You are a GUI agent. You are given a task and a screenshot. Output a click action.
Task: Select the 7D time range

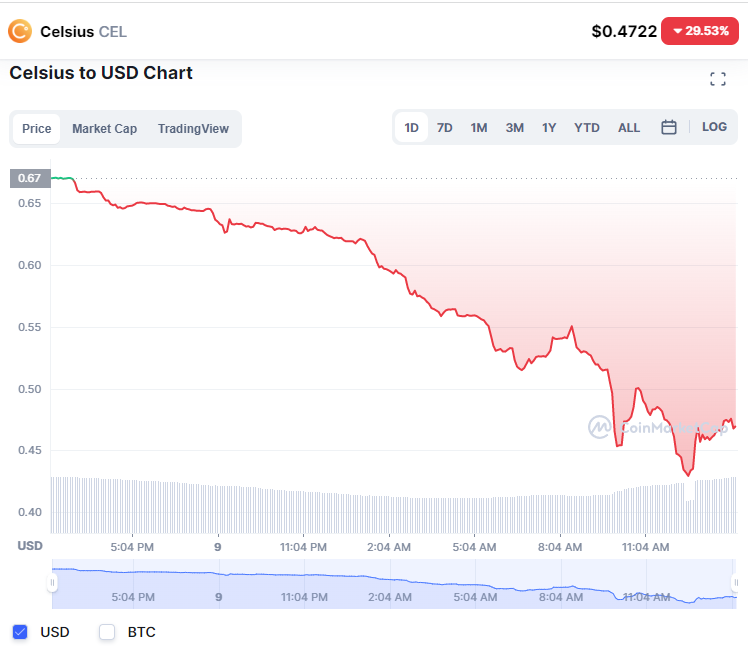pyautogui.click(x=445, y=128)
